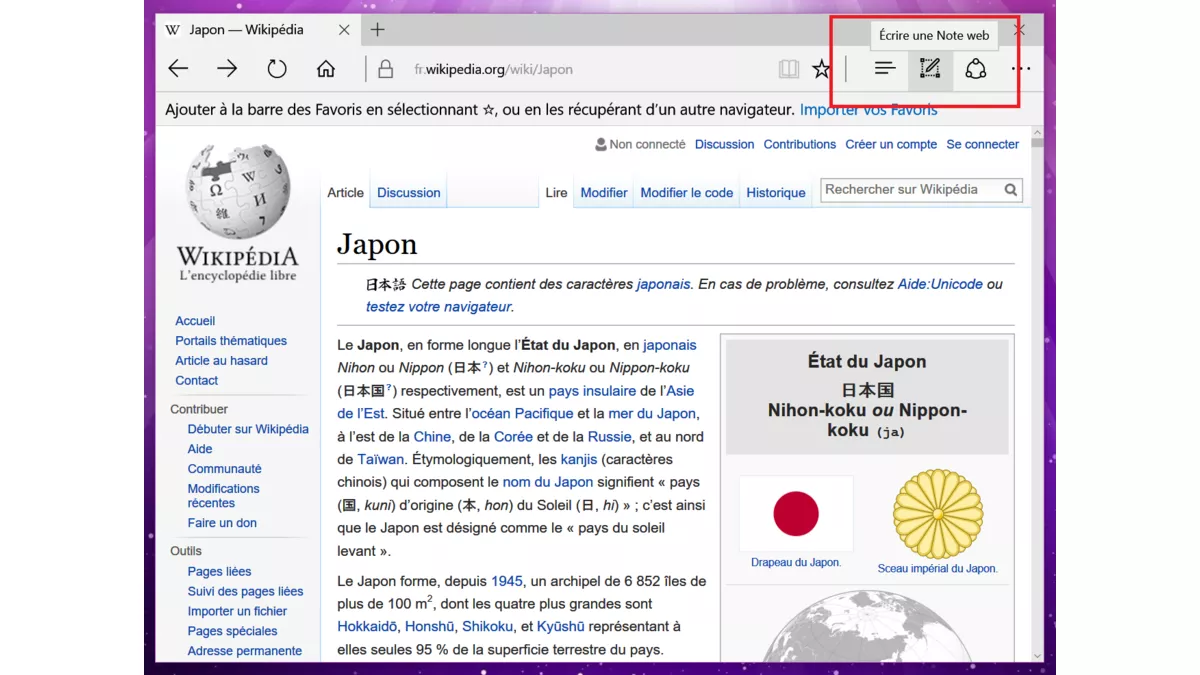The image size is (1200, 675).
Task: Open Article au hasard
Action: click(x=221, y=361)
